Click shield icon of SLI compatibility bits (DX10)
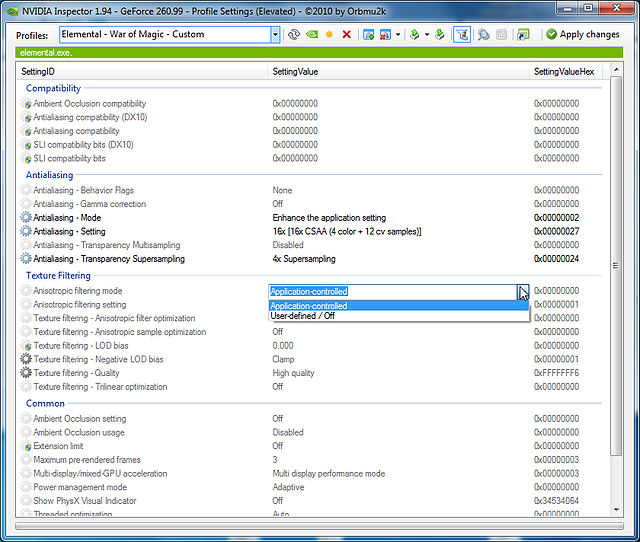The height and width of the screenshot is (542, 640). tap(26, 144)
